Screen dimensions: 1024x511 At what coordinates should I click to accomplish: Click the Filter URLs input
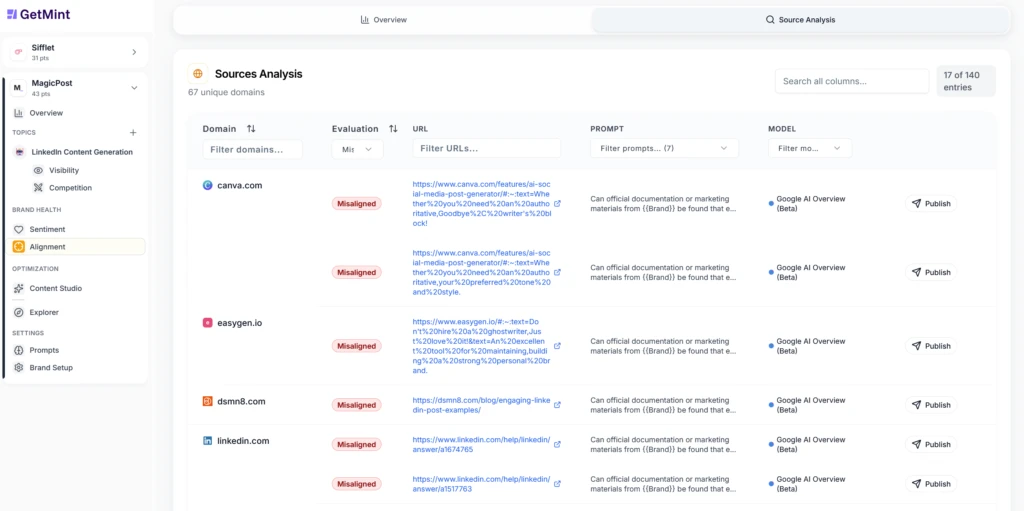(487, 148)
